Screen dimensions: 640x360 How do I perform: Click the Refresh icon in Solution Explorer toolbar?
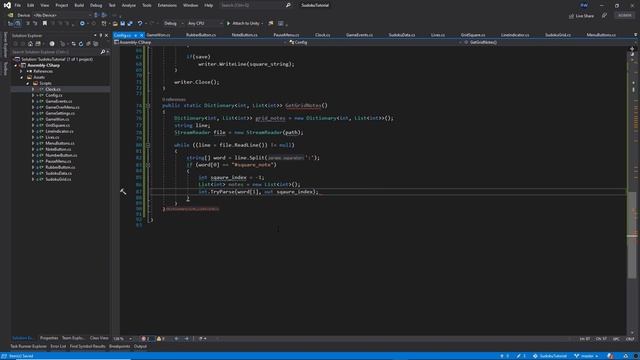pos(81,44)
